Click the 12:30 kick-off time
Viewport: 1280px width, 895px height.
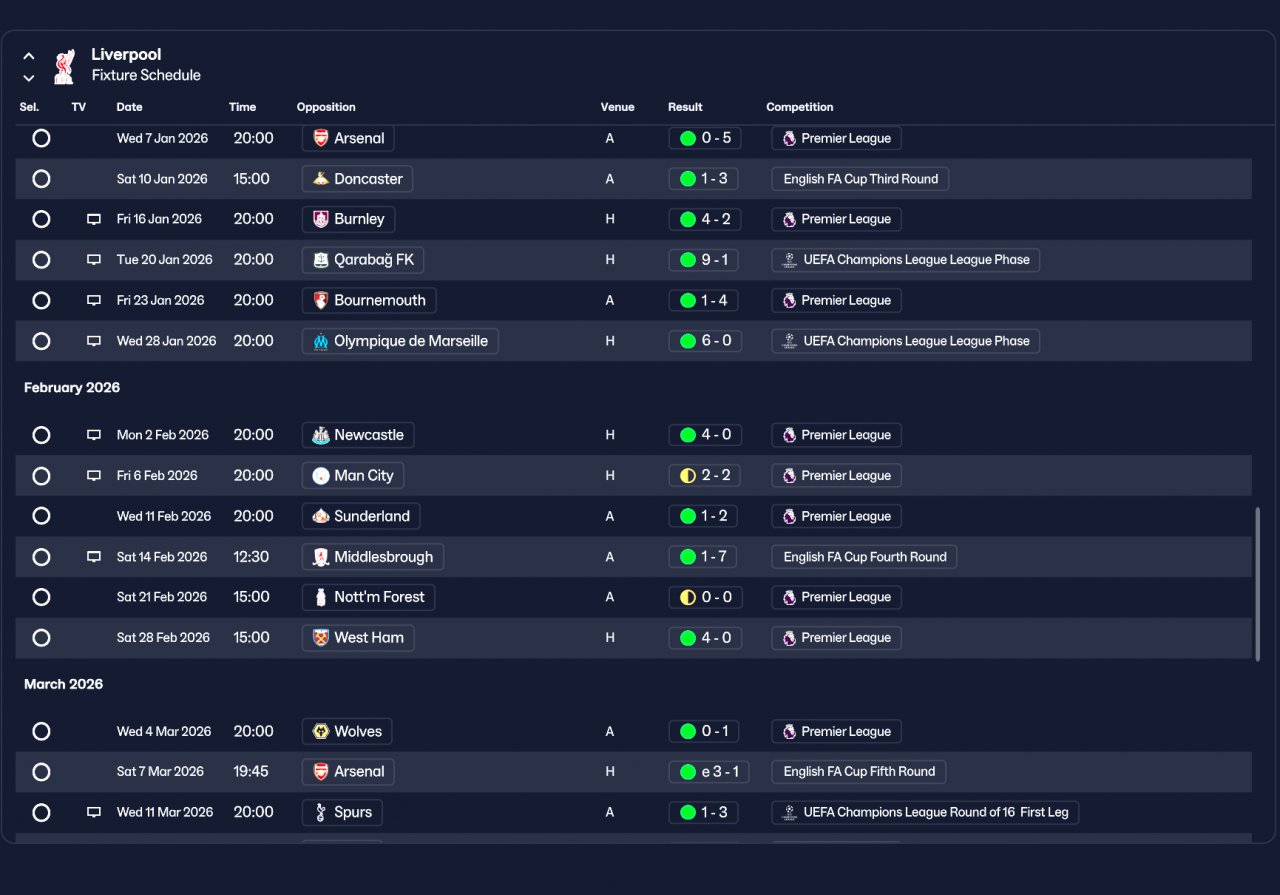[251, 557]
